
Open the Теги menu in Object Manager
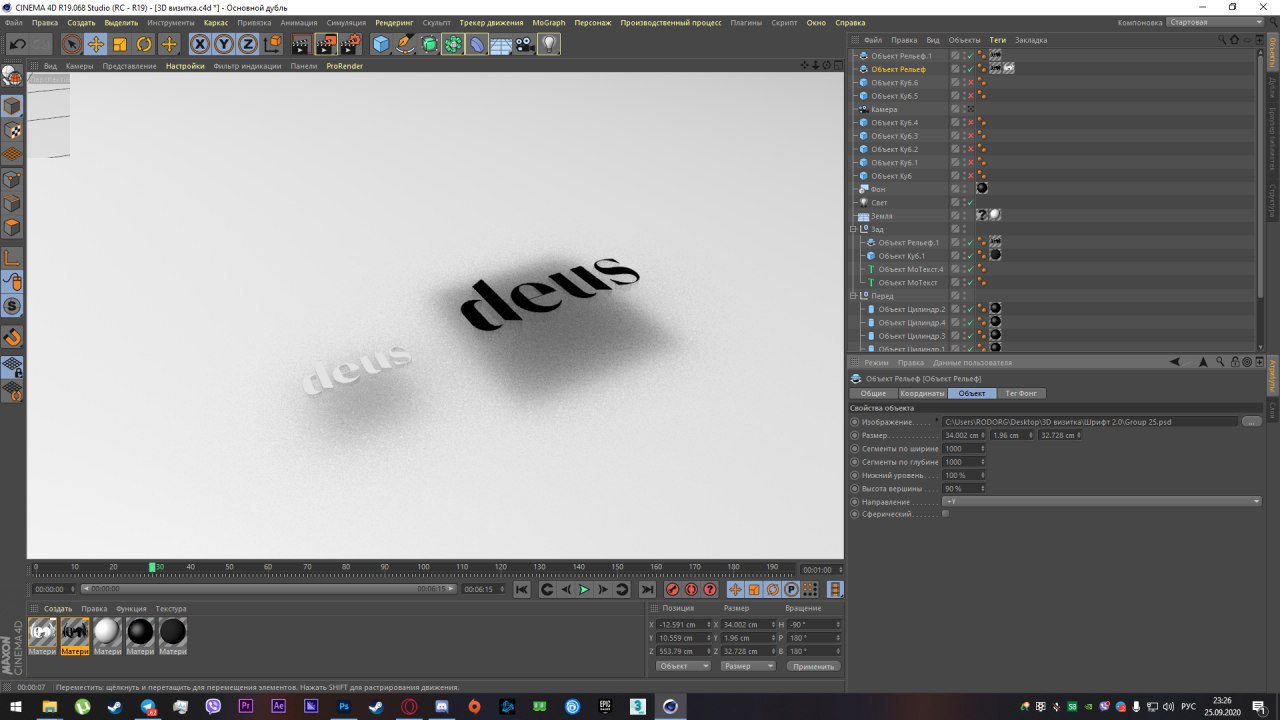(997, 40)
